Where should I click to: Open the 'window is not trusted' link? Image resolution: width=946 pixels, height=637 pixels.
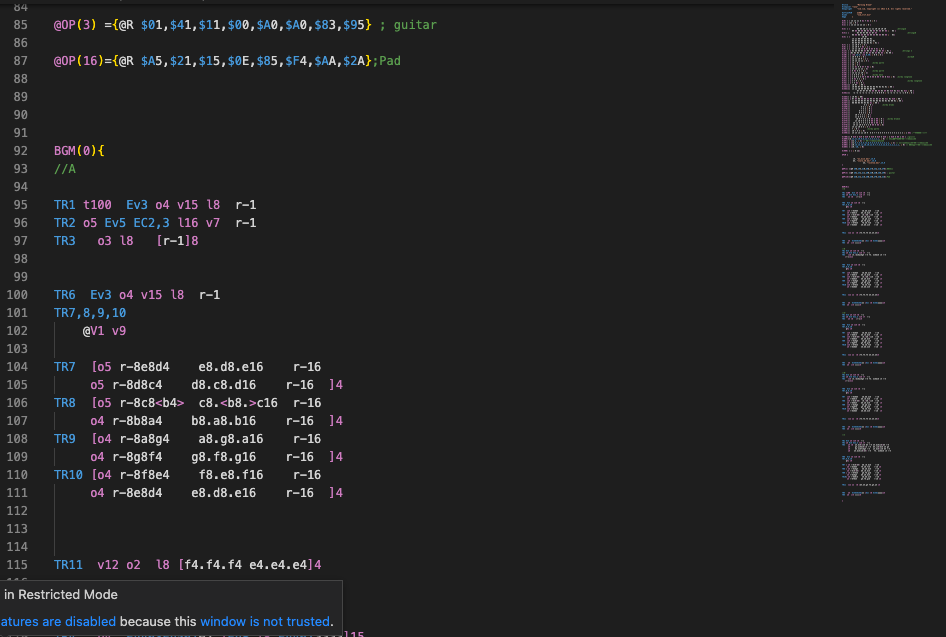[x=265, y=621]
